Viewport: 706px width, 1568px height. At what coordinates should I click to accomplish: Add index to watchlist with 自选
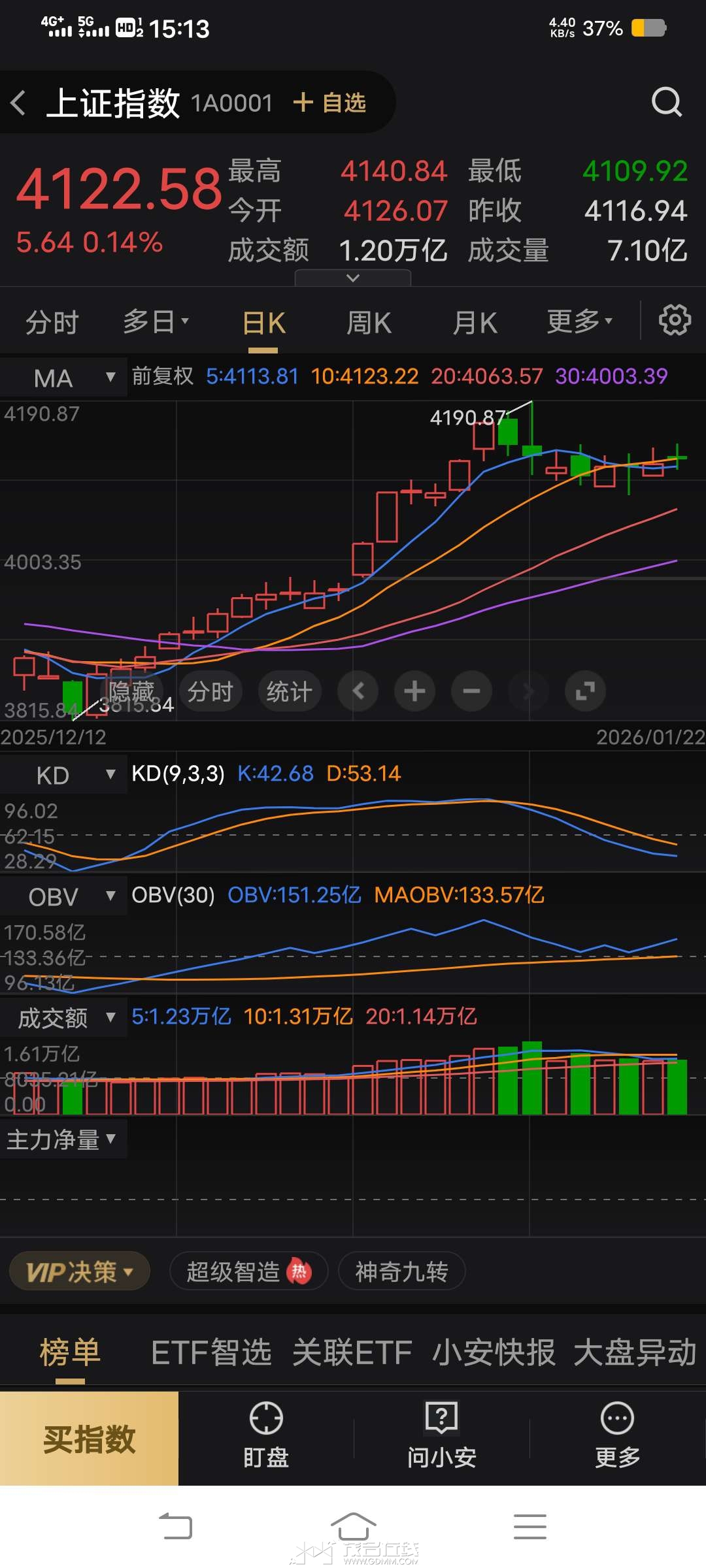[x=330, y=103]
